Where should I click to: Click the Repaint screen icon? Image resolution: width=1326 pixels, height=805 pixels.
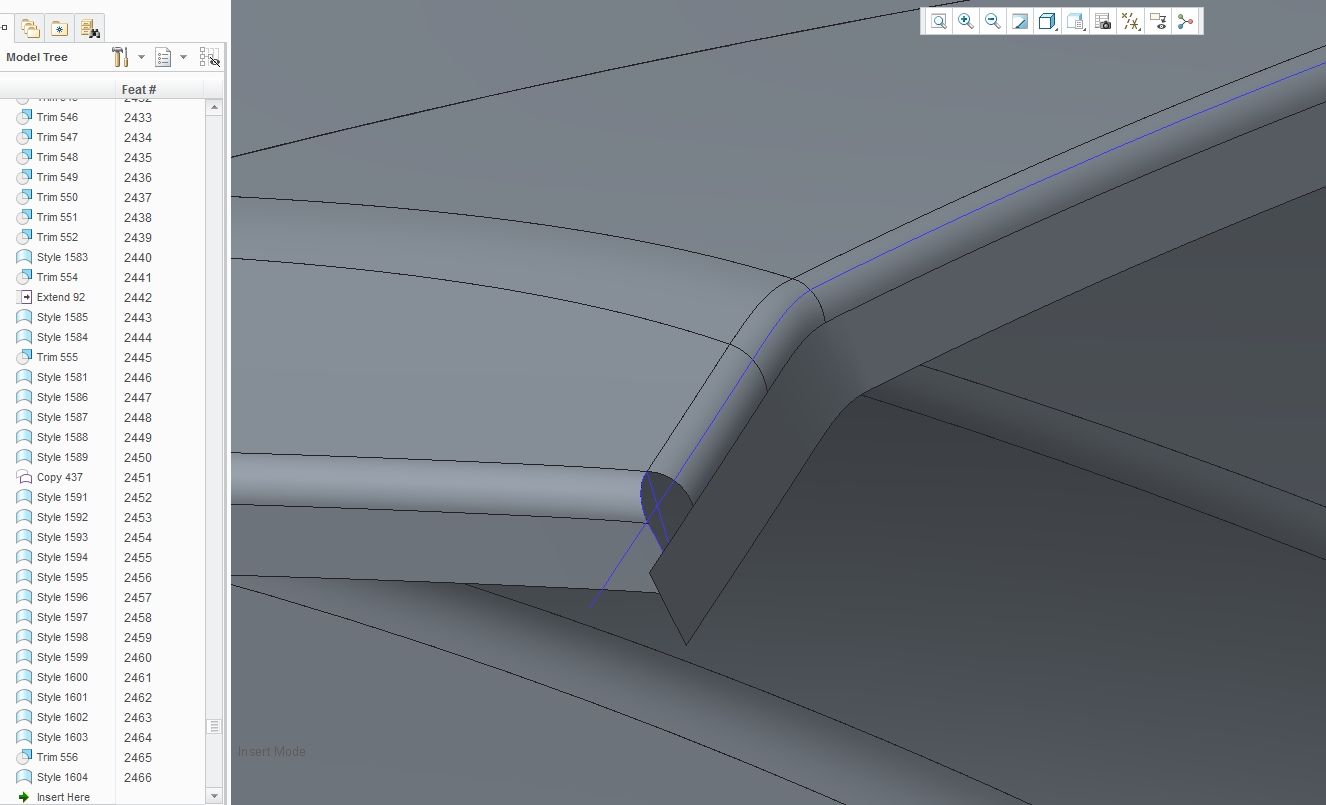pyautogui.click(x=1020, y=22)
